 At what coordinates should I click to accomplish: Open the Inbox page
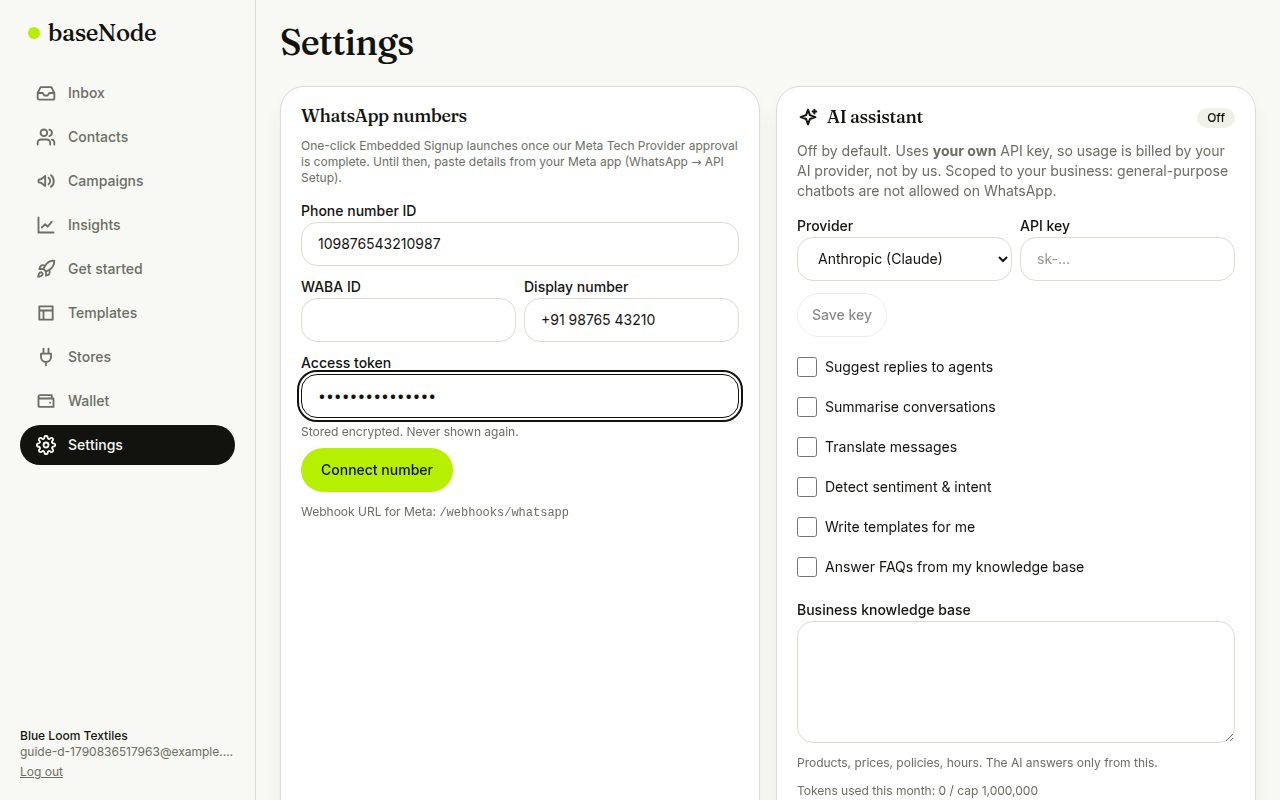pyautogui.click(x=127, y=93)
